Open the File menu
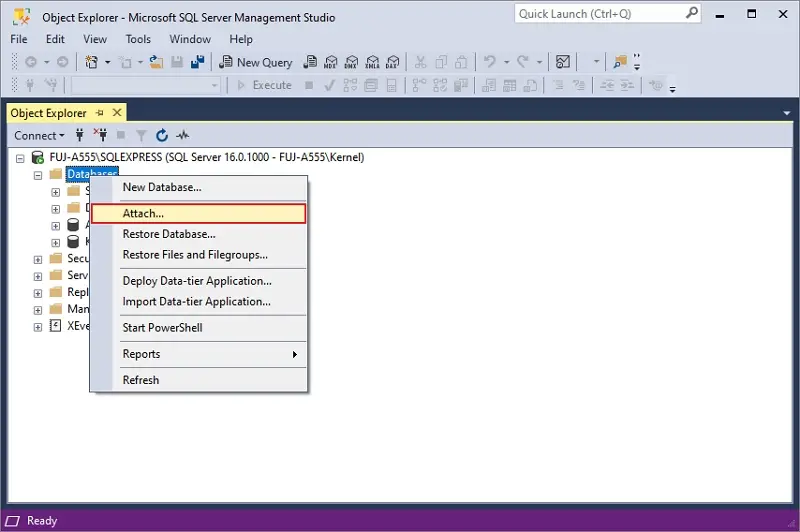Image resolution: width=800 pixels, height=532 pixels. 19,39
